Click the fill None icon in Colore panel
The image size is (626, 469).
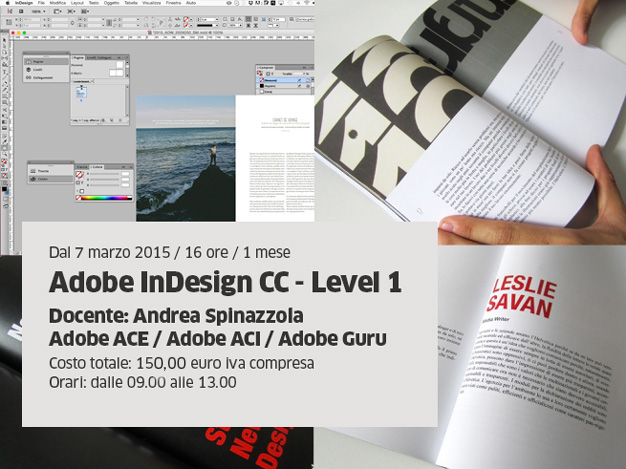click(79, 175)
